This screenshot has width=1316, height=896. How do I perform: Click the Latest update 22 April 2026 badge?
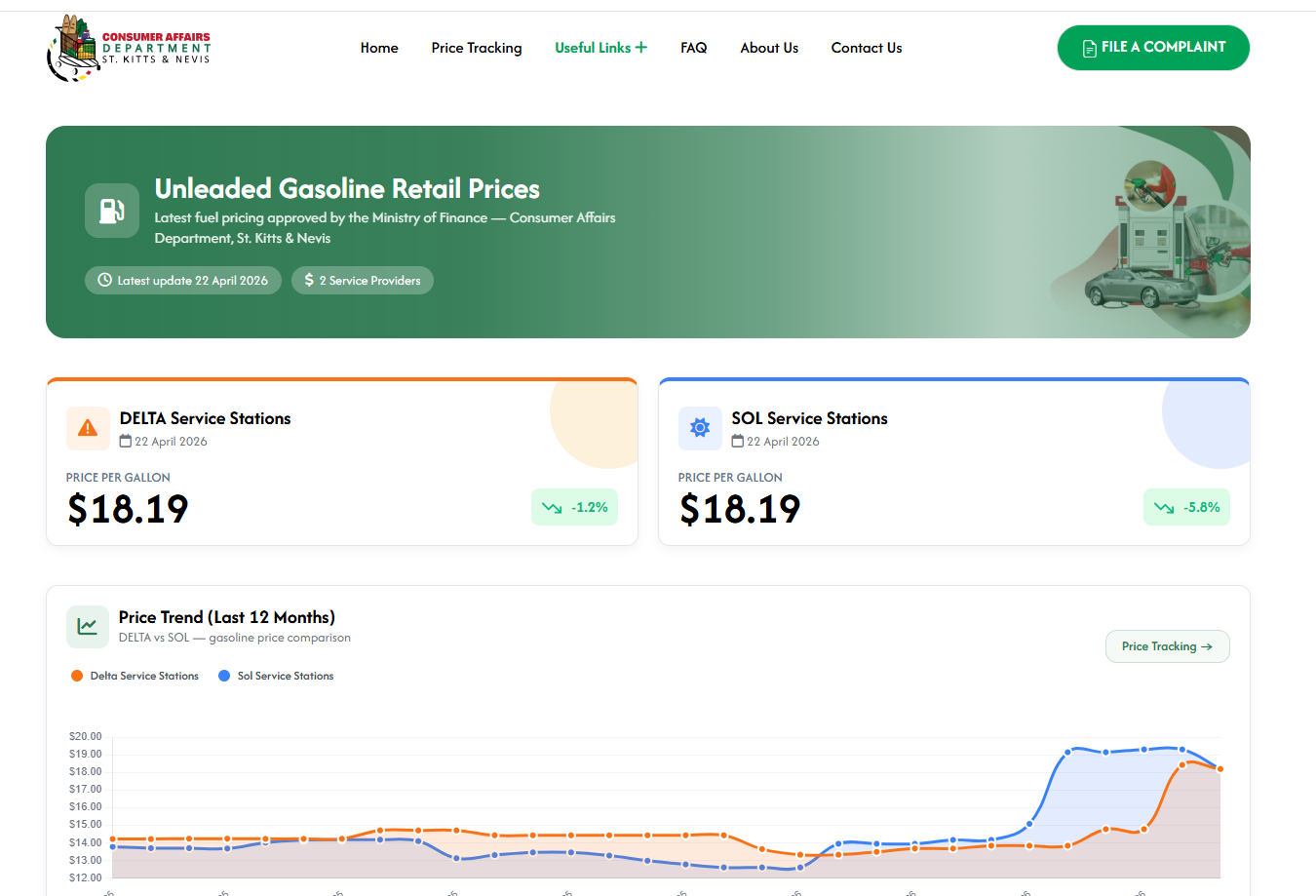point(183,281)
